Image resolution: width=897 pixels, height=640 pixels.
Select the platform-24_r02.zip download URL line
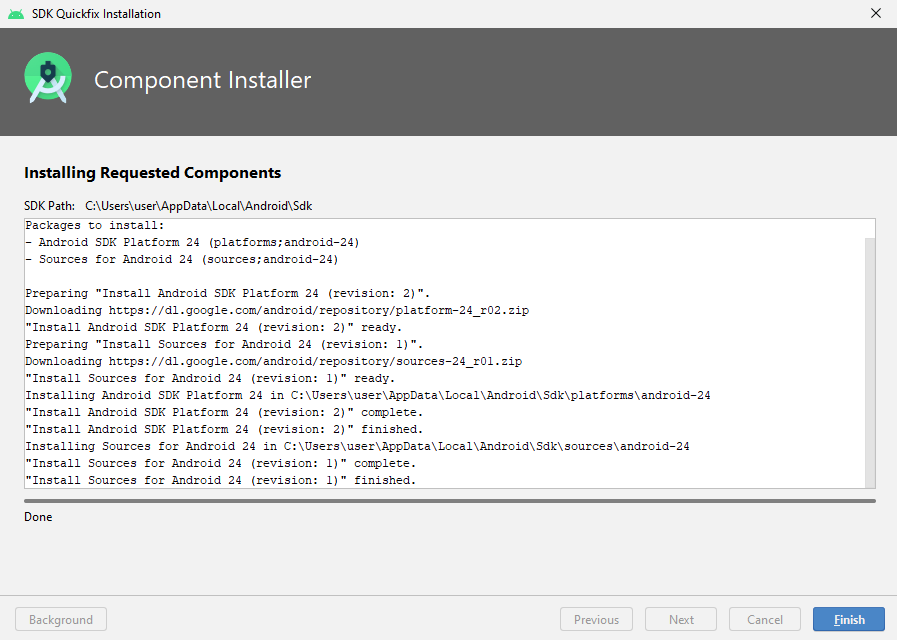tap(277, 310)
